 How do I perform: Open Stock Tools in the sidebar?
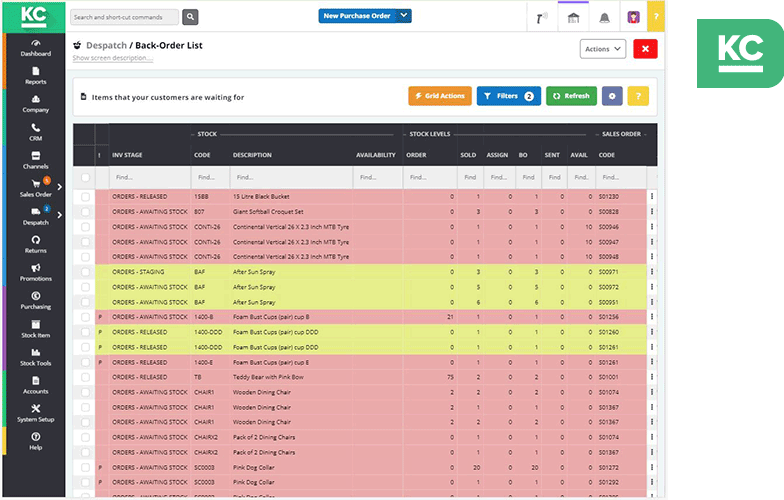[36, 357]
